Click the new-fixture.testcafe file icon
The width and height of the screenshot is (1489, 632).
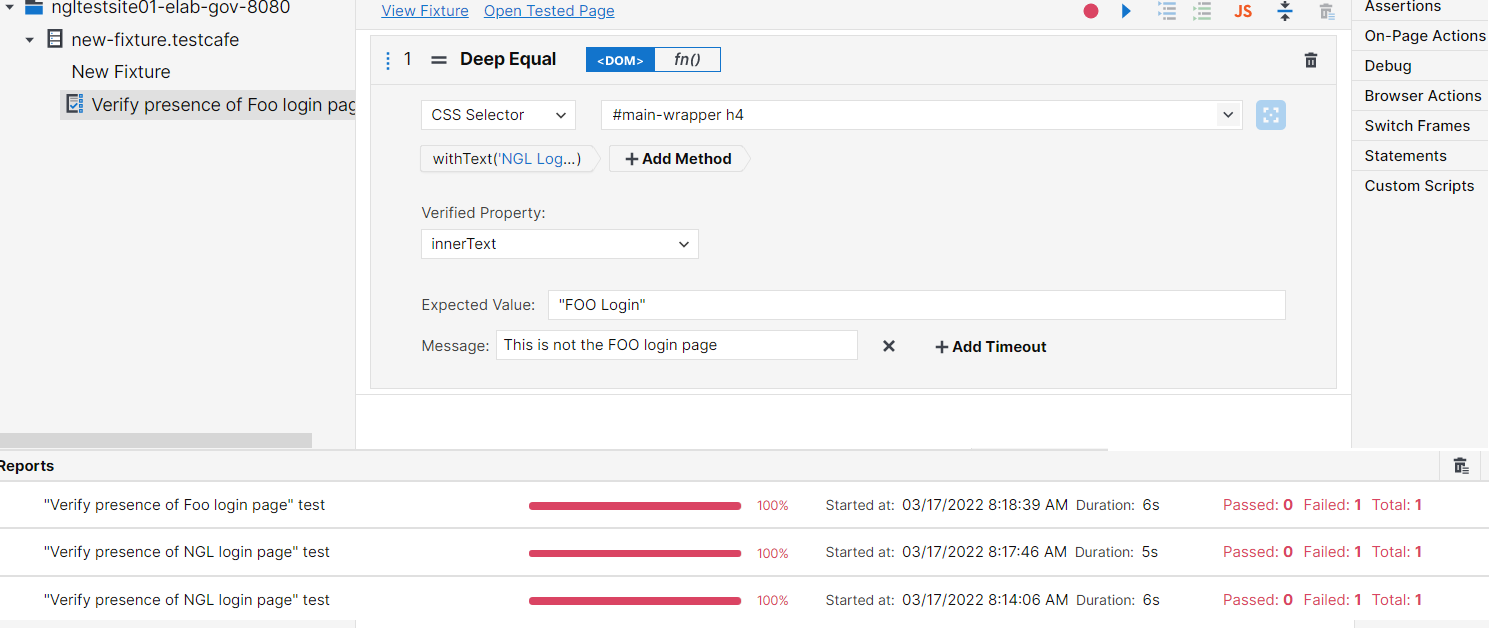click(55, 40)
